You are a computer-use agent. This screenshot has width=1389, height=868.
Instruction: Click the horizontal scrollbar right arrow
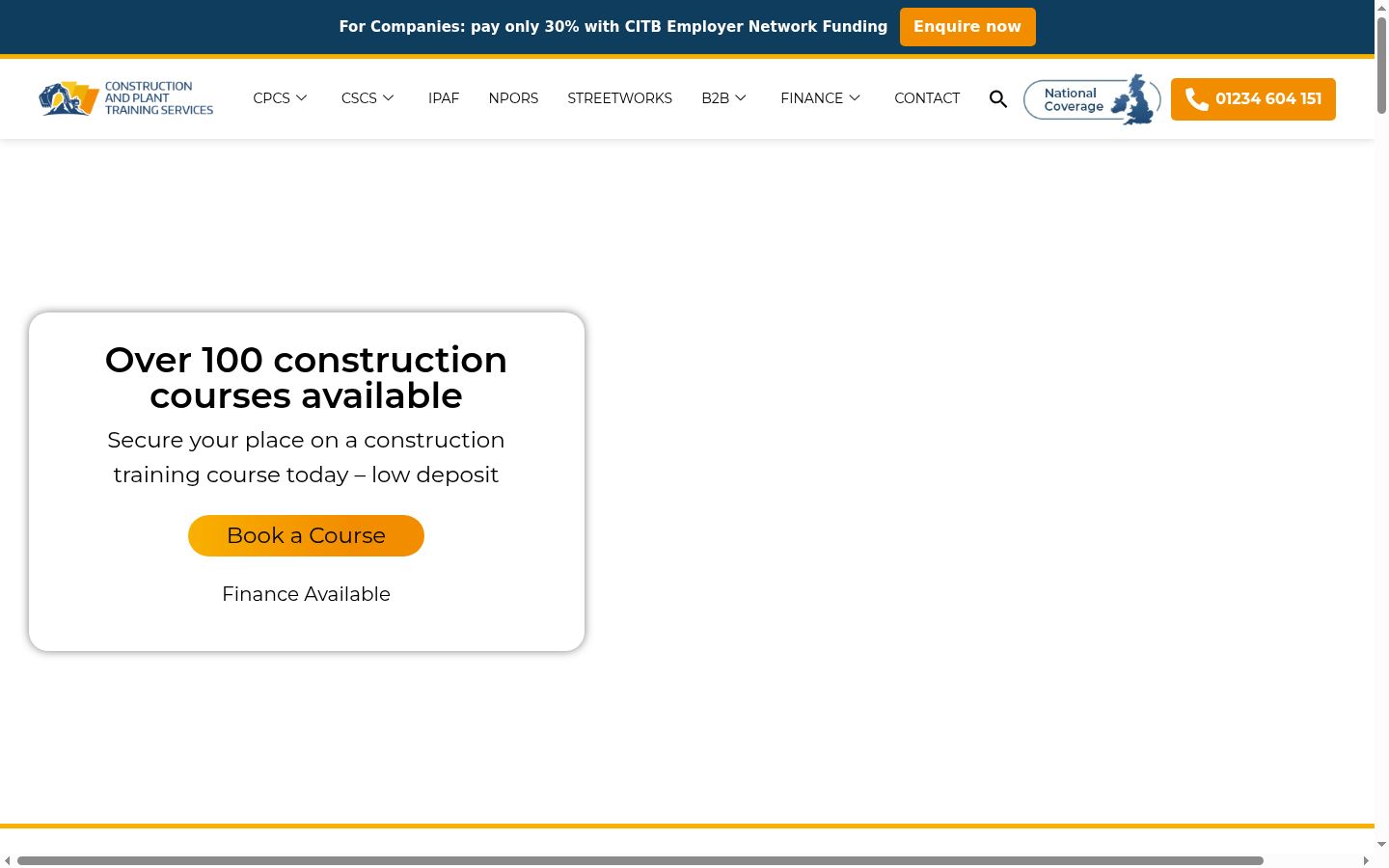tap(1366, 860)
